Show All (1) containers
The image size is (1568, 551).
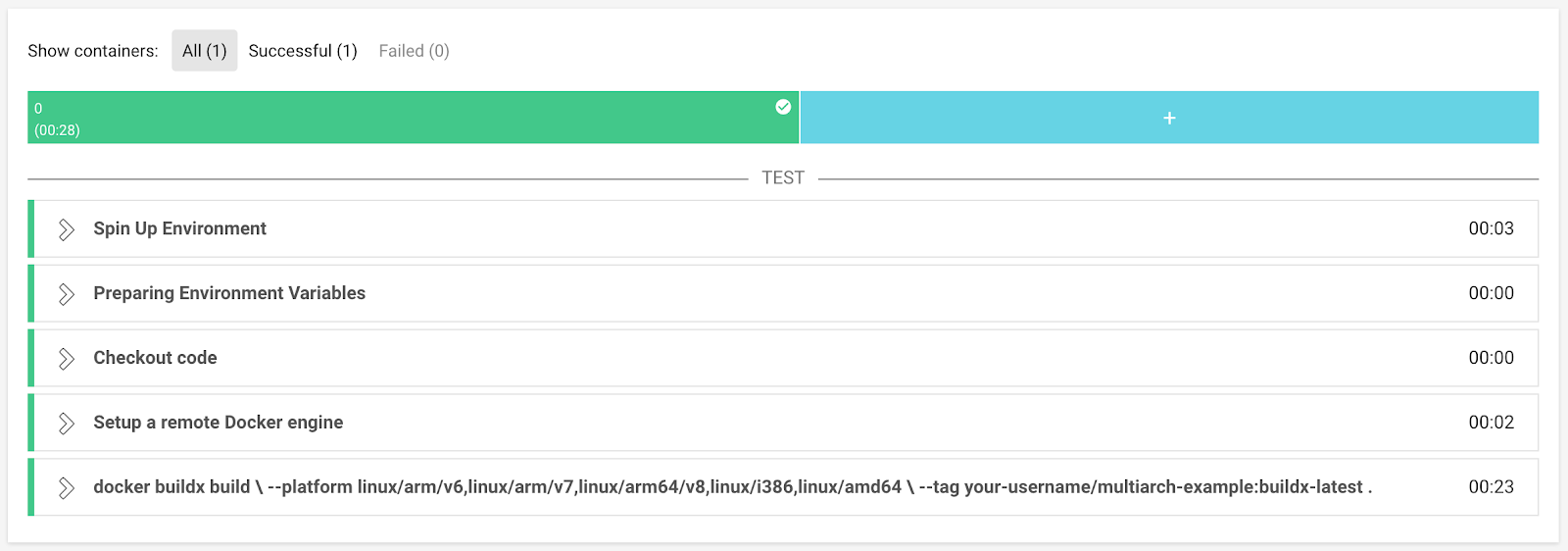click(x=204, y=51)
